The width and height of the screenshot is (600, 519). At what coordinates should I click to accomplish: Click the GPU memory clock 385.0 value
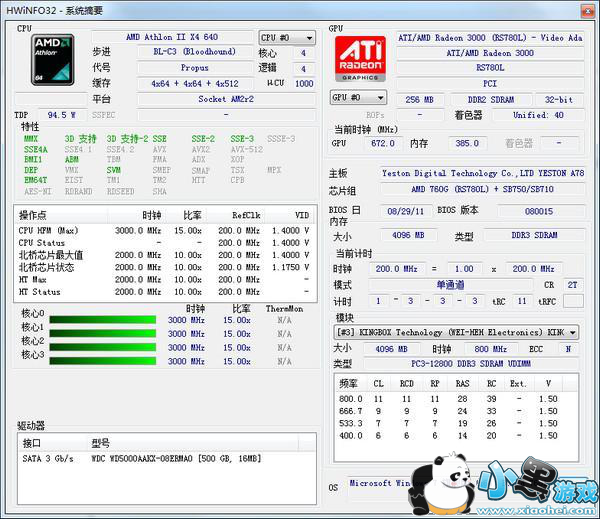467,144
